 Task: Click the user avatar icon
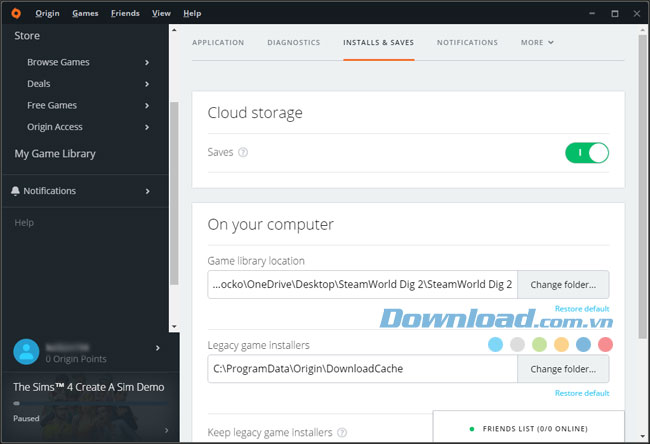[x=27, y=351]
